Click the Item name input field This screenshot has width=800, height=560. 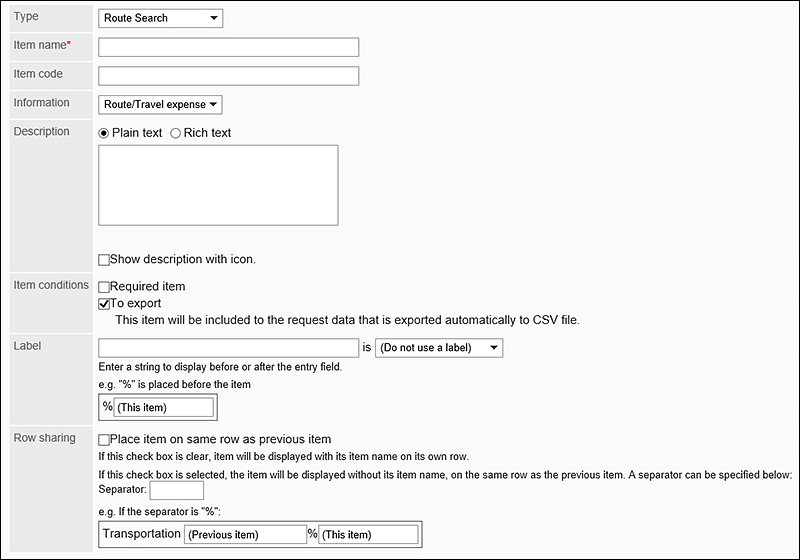(x=229, y=47)
